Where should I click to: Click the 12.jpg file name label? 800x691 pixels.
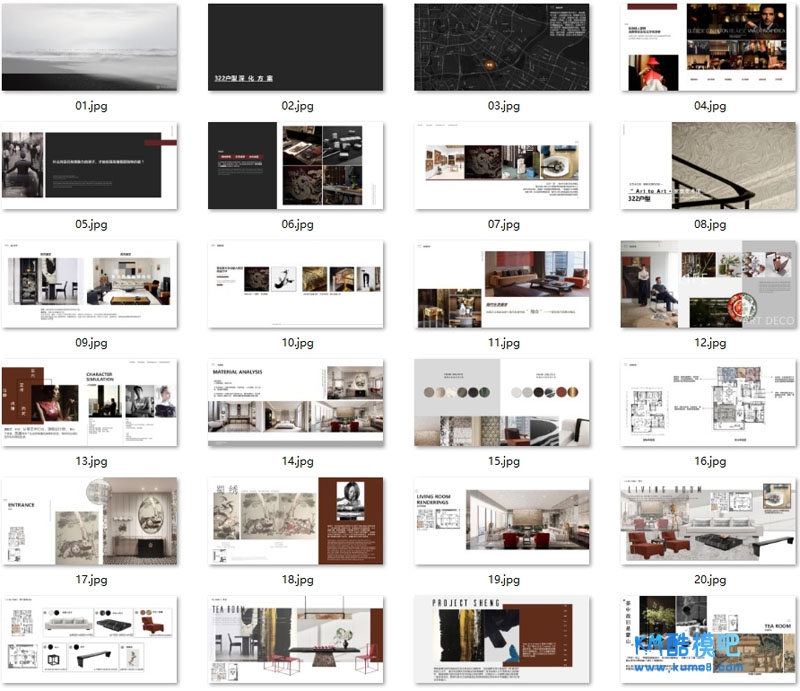click(709, 343)
